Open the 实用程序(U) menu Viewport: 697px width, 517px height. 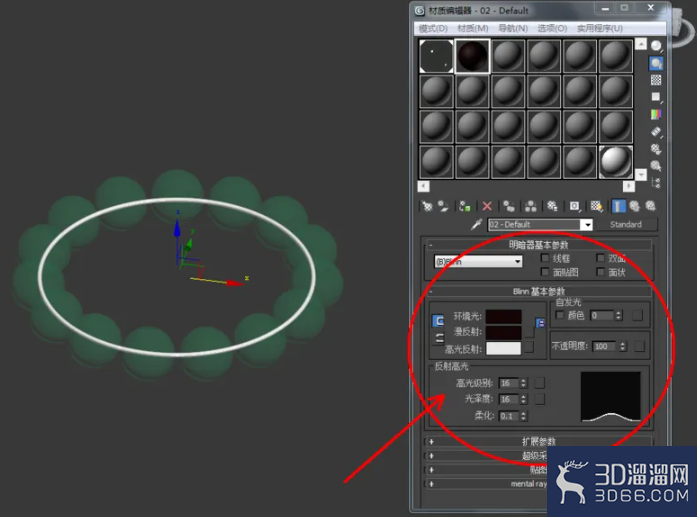coord(600,28)
